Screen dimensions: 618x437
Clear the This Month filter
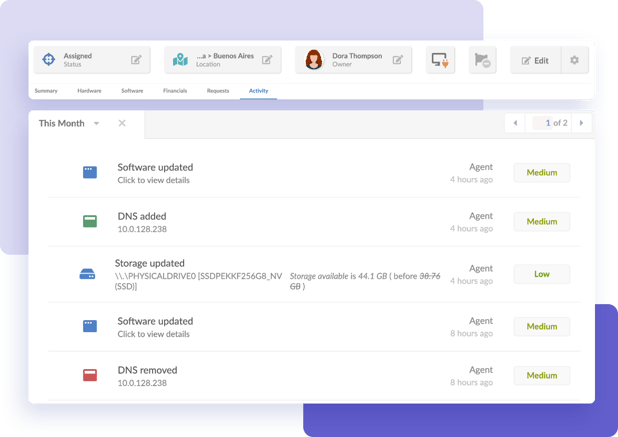tap(122, 123)
